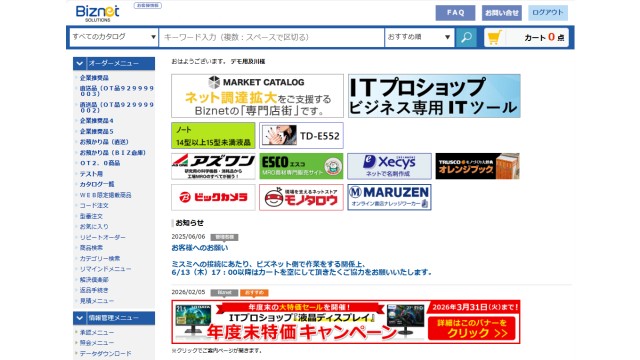Viewport: 640px width, 360px height.
Task: Click the magnifying glass search button
Action: [x=466, y=38]
